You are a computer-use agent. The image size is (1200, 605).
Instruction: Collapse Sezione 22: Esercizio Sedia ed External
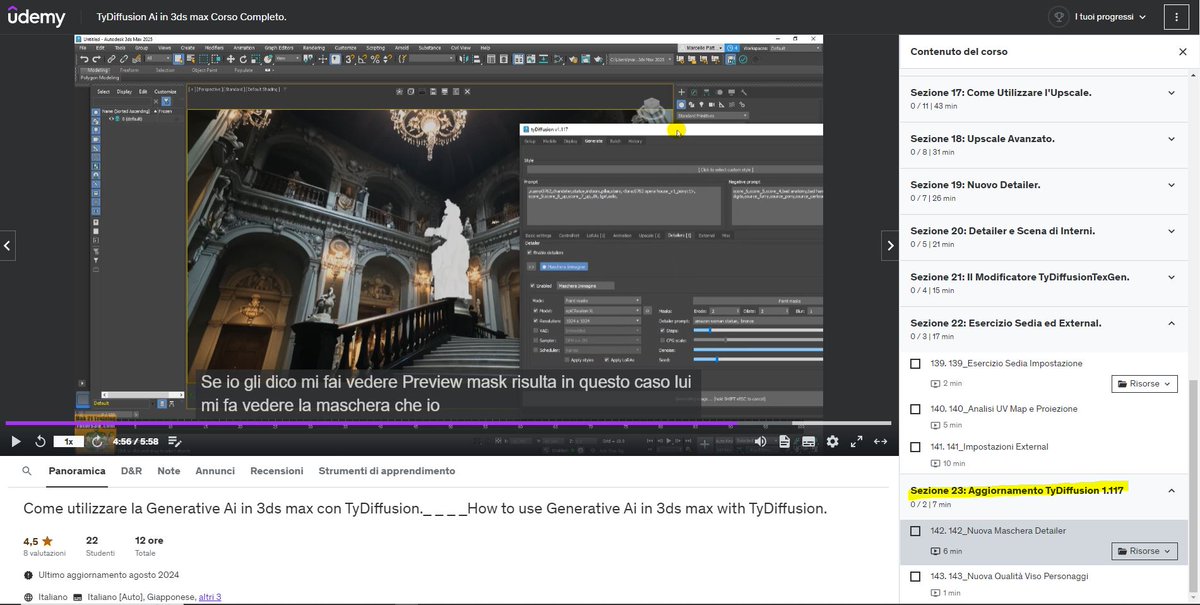point(1170,323)
